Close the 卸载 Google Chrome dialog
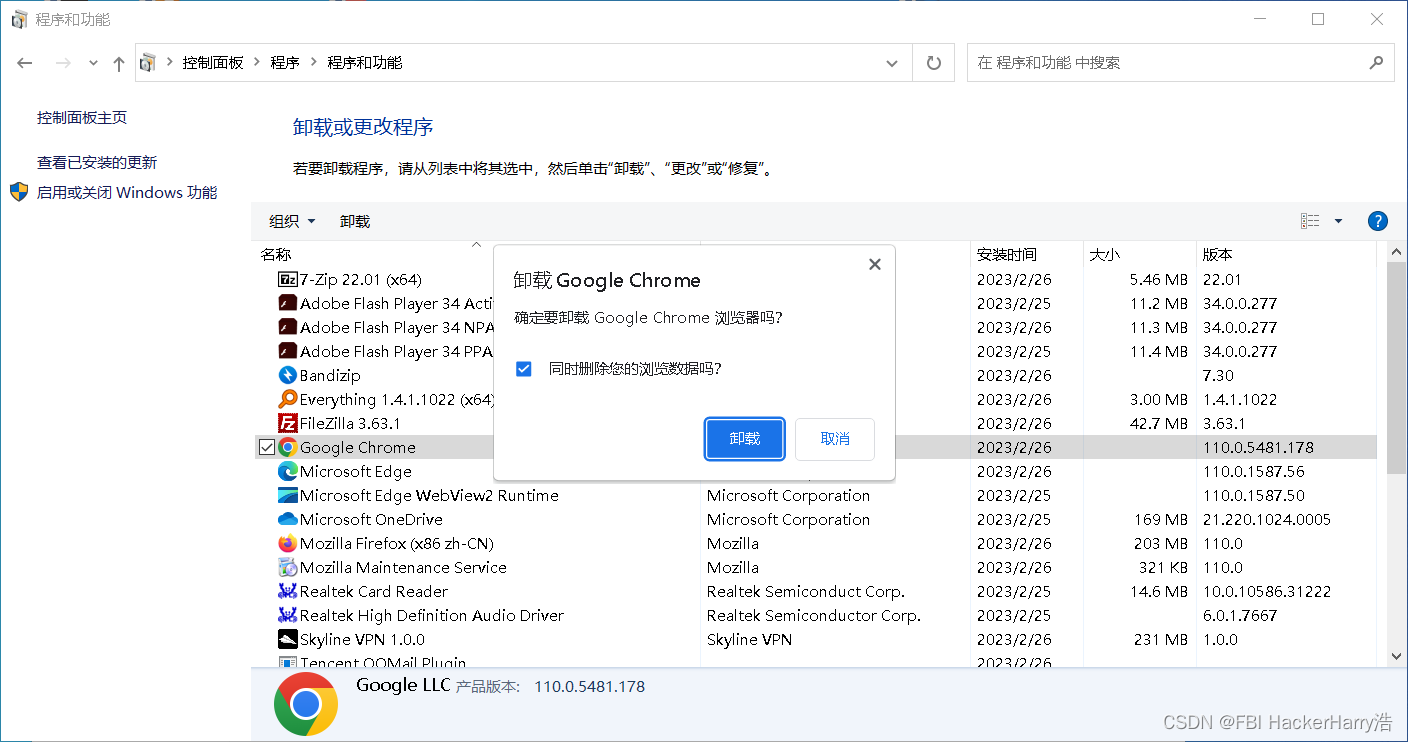This screenshot has height=742, width=1408. [875, 264]
